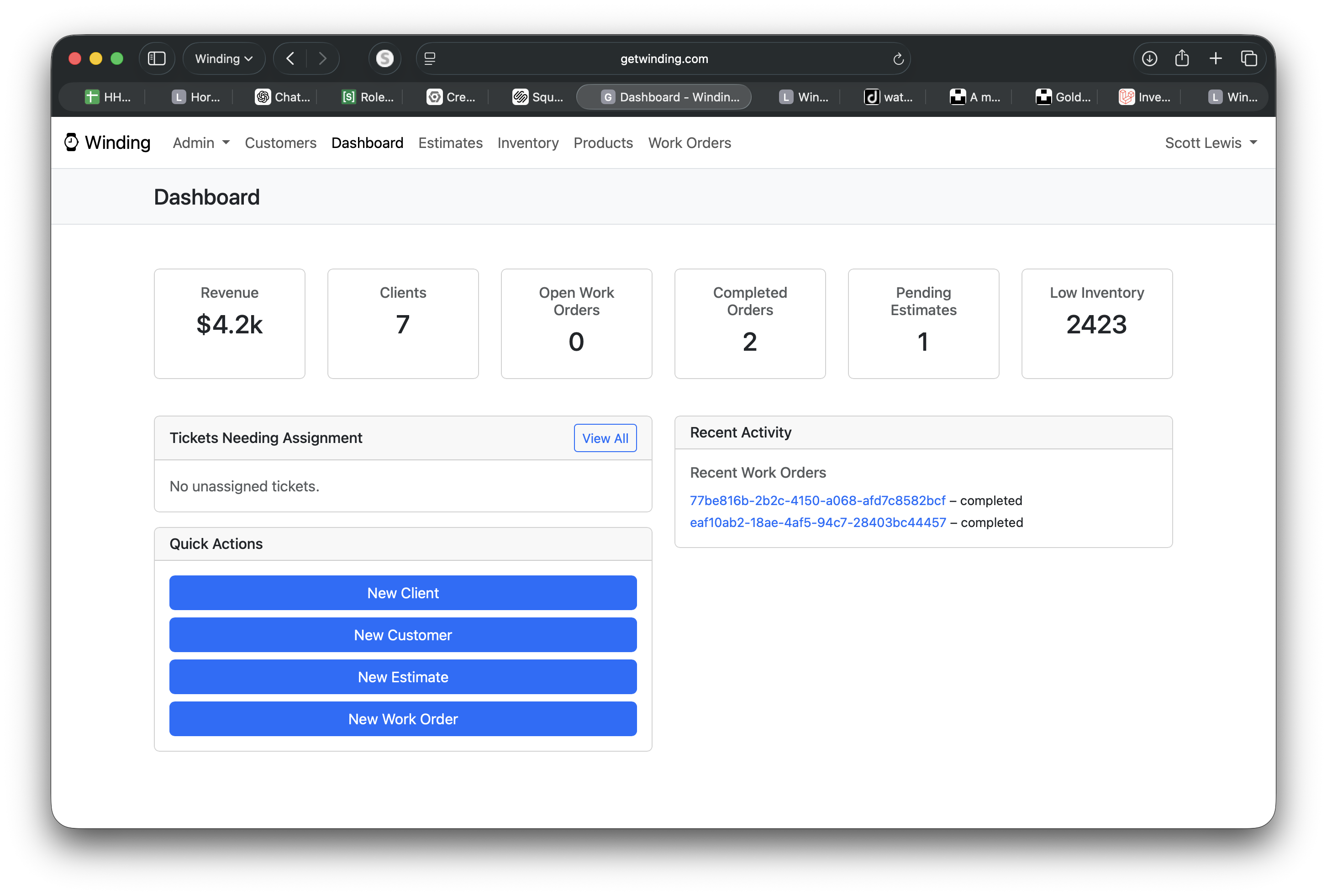The image size is (1327, 896).
Task: Open the Winding watch logo icon
Action: click(x=70, y=142)
